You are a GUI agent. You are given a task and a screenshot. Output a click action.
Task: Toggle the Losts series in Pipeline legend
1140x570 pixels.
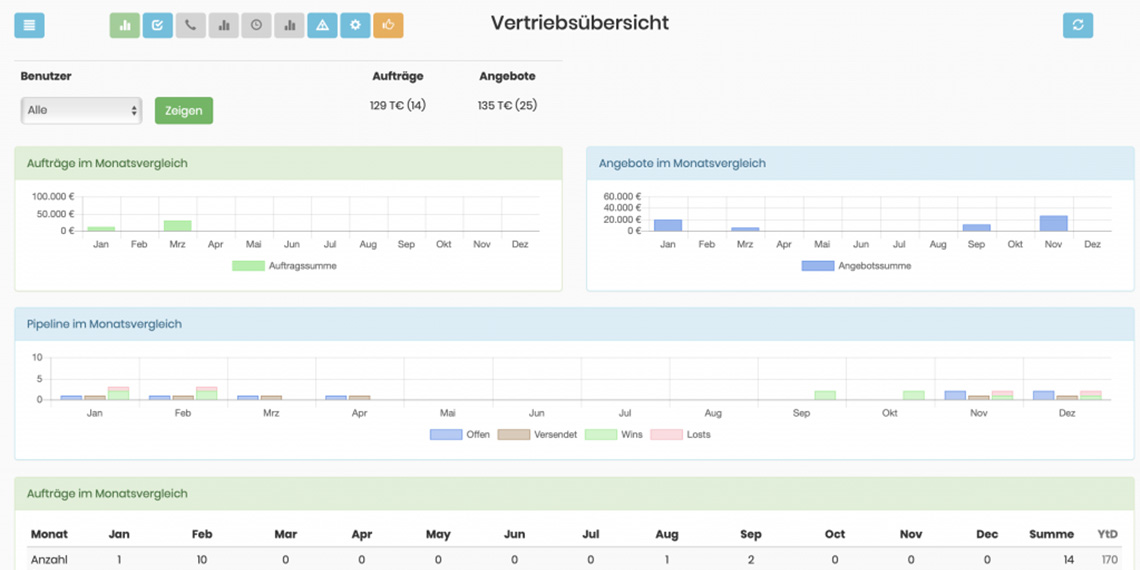tap(698, 435)
